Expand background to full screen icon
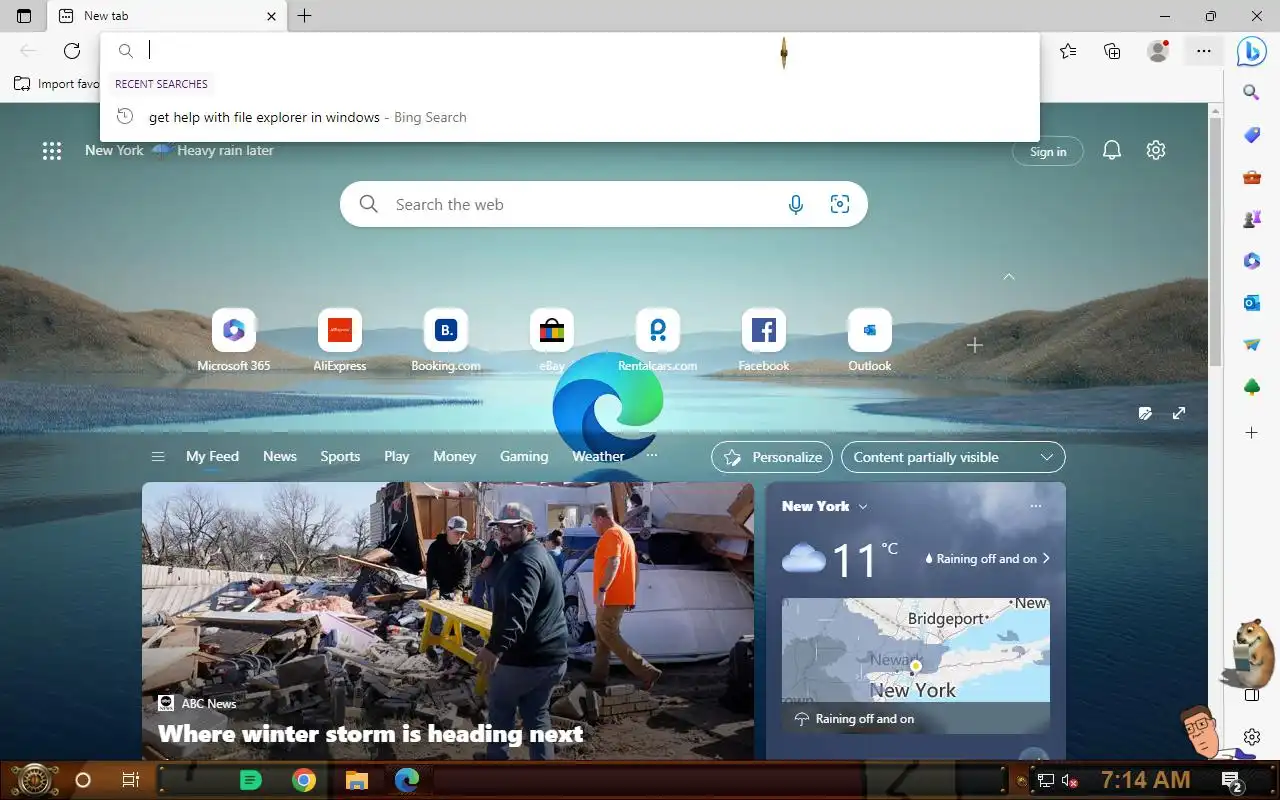Screen dimensions: 1280x800 point(1179,413)
